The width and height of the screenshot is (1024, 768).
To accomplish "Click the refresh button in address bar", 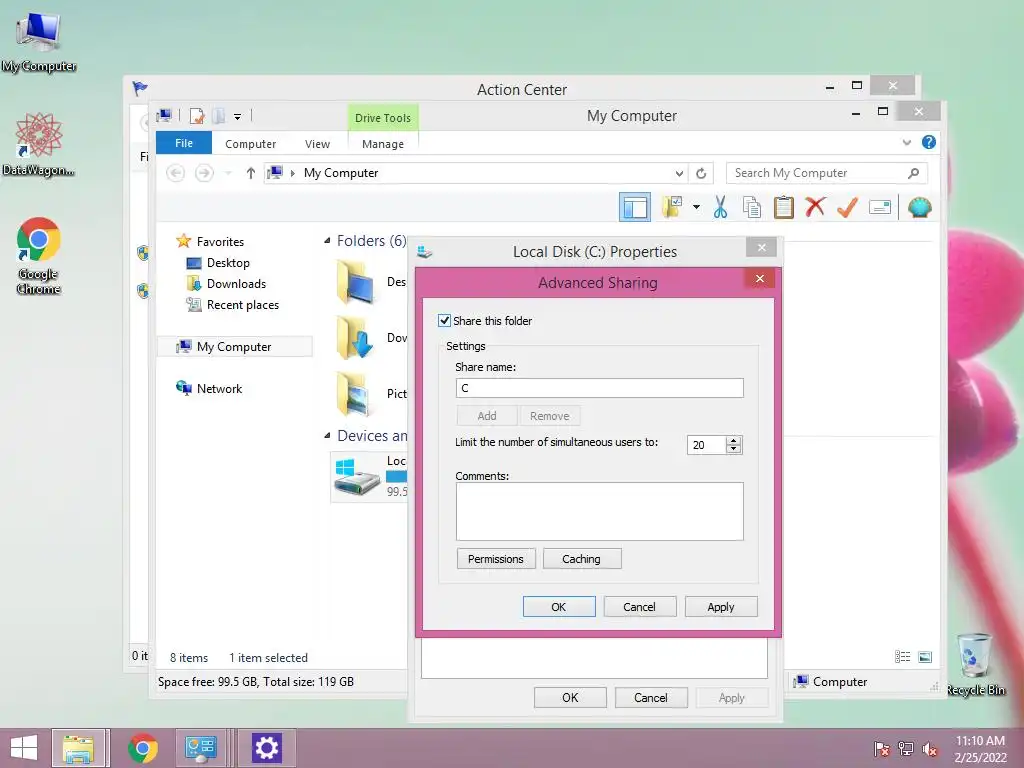I will point(701,173).
